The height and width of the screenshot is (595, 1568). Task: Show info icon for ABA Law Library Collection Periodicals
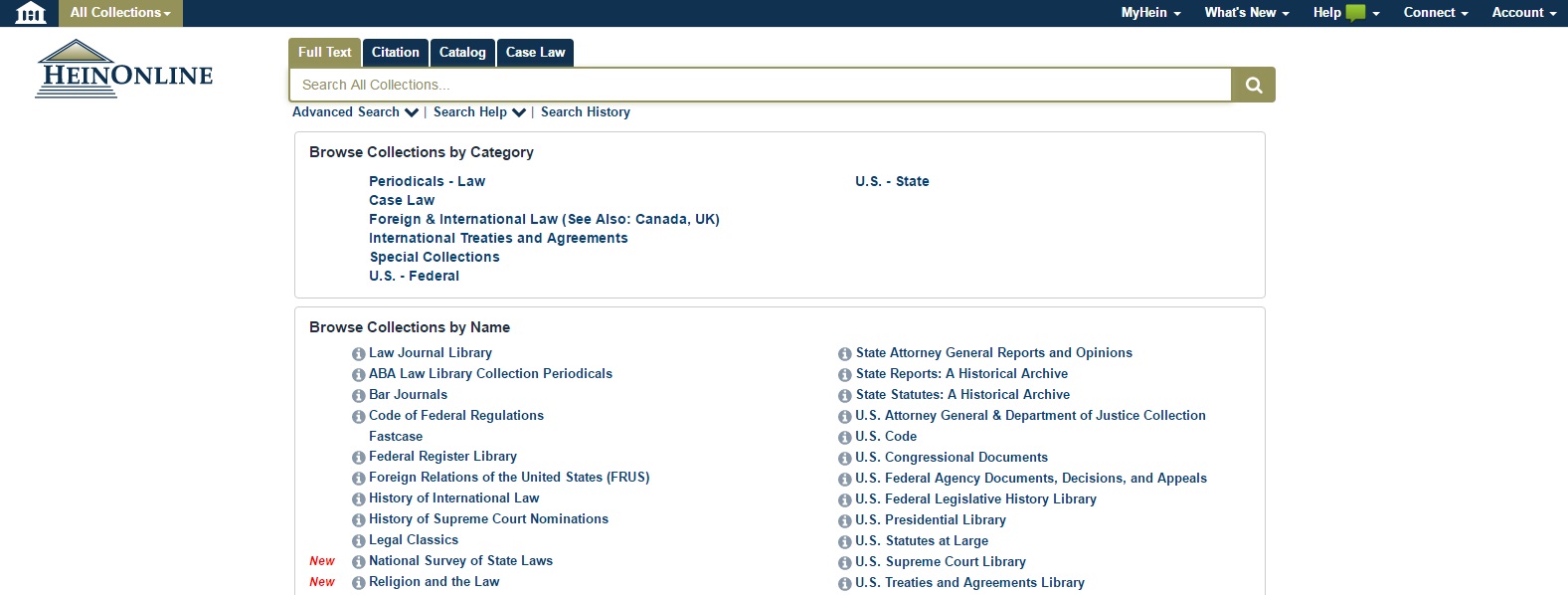point(359,375)
